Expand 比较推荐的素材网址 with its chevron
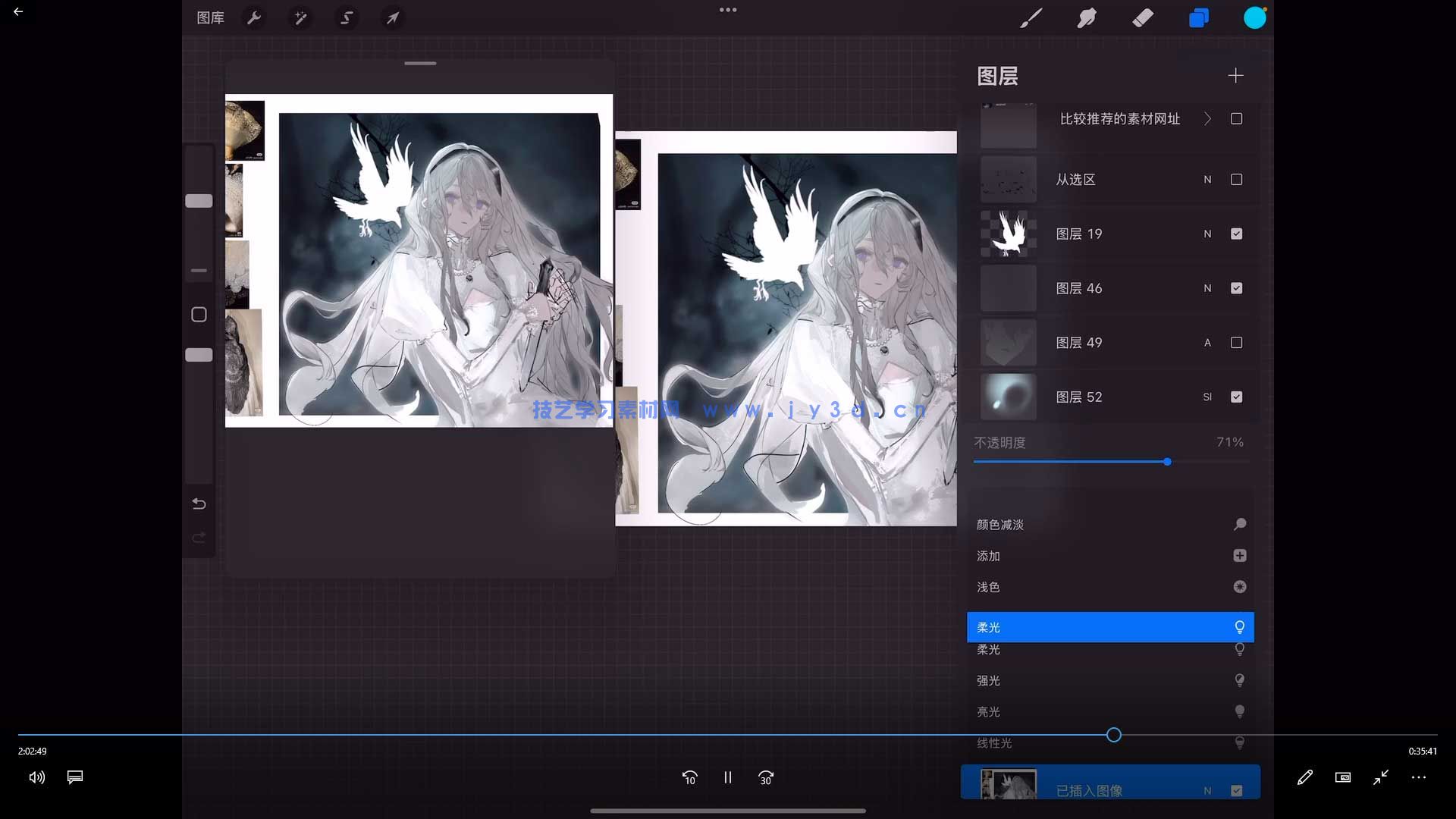 pyautogui.click(x=1208, y=118)
